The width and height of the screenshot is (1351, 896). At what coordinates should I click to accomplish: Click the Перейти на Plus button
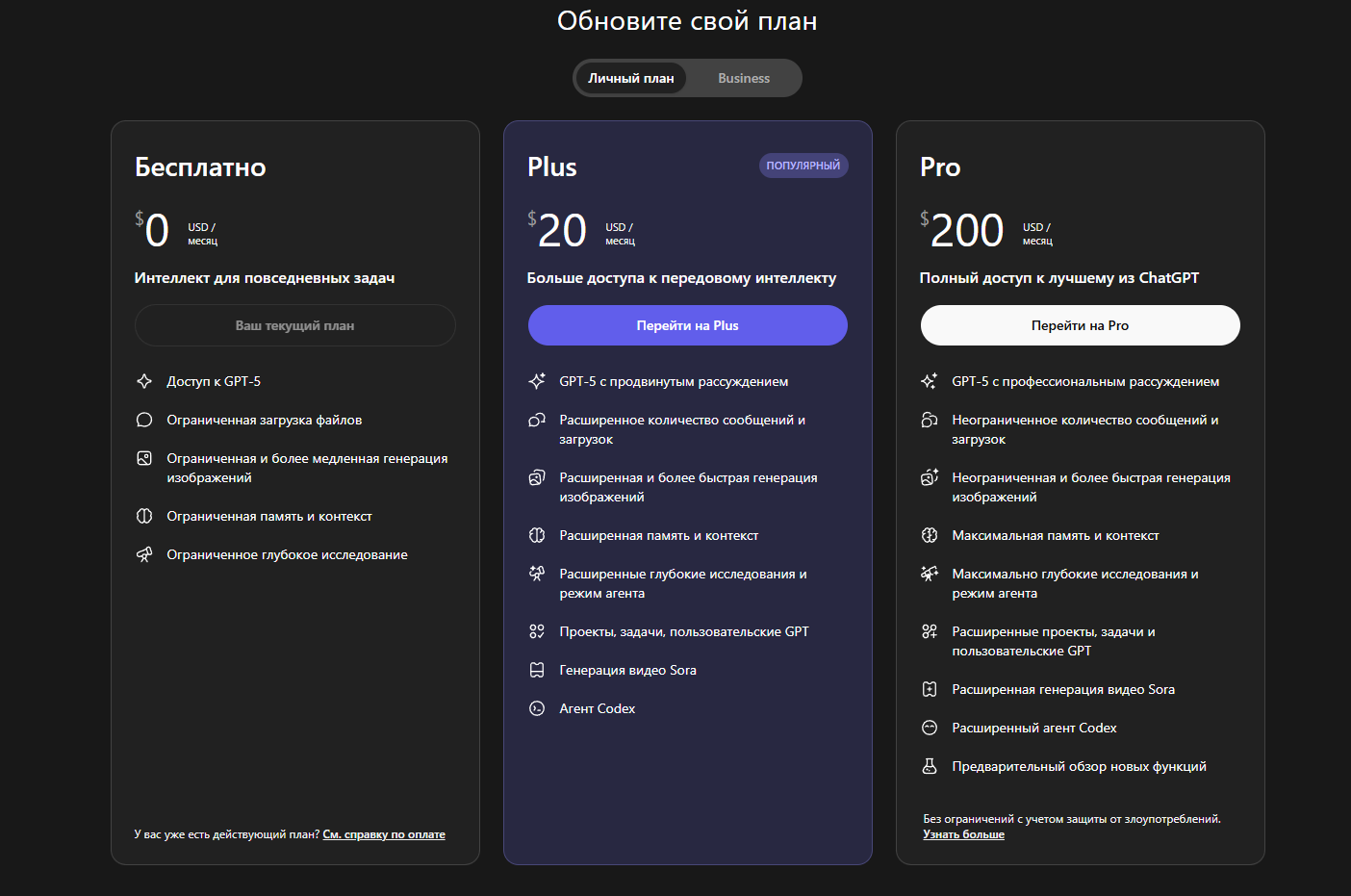pos(687,325)
